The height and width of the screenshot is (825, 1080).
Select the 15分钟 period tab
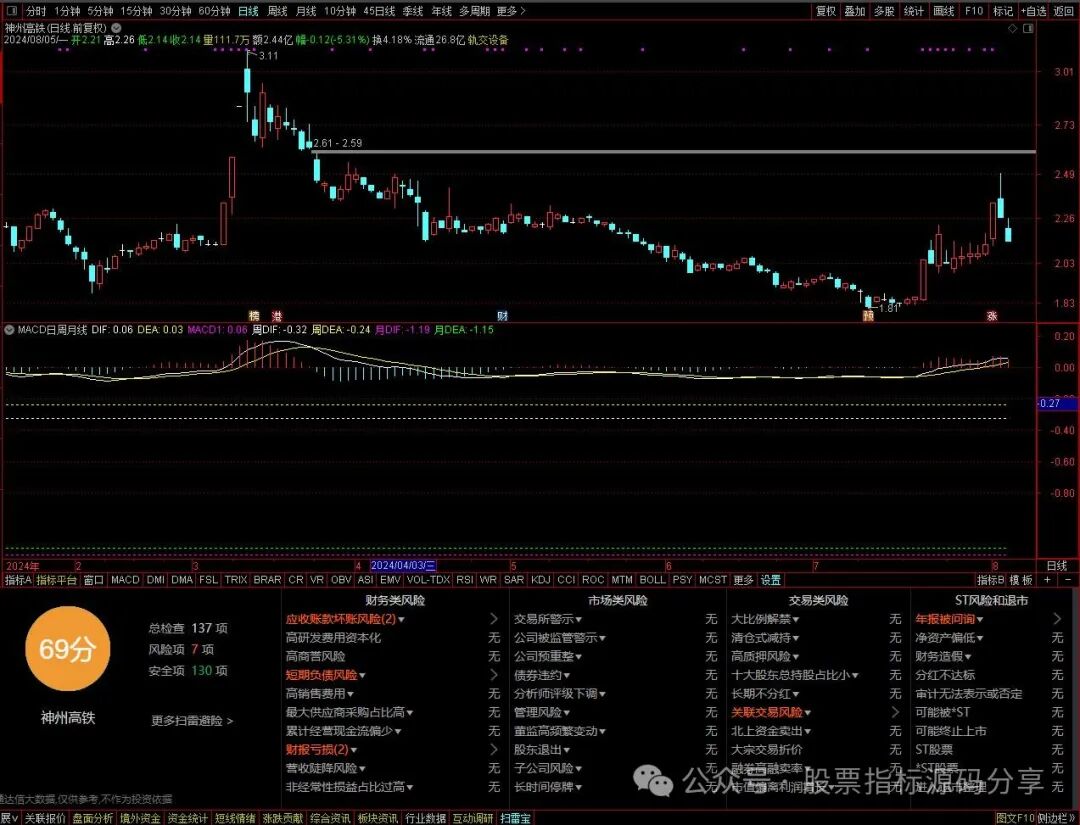(x=136, y=11)
